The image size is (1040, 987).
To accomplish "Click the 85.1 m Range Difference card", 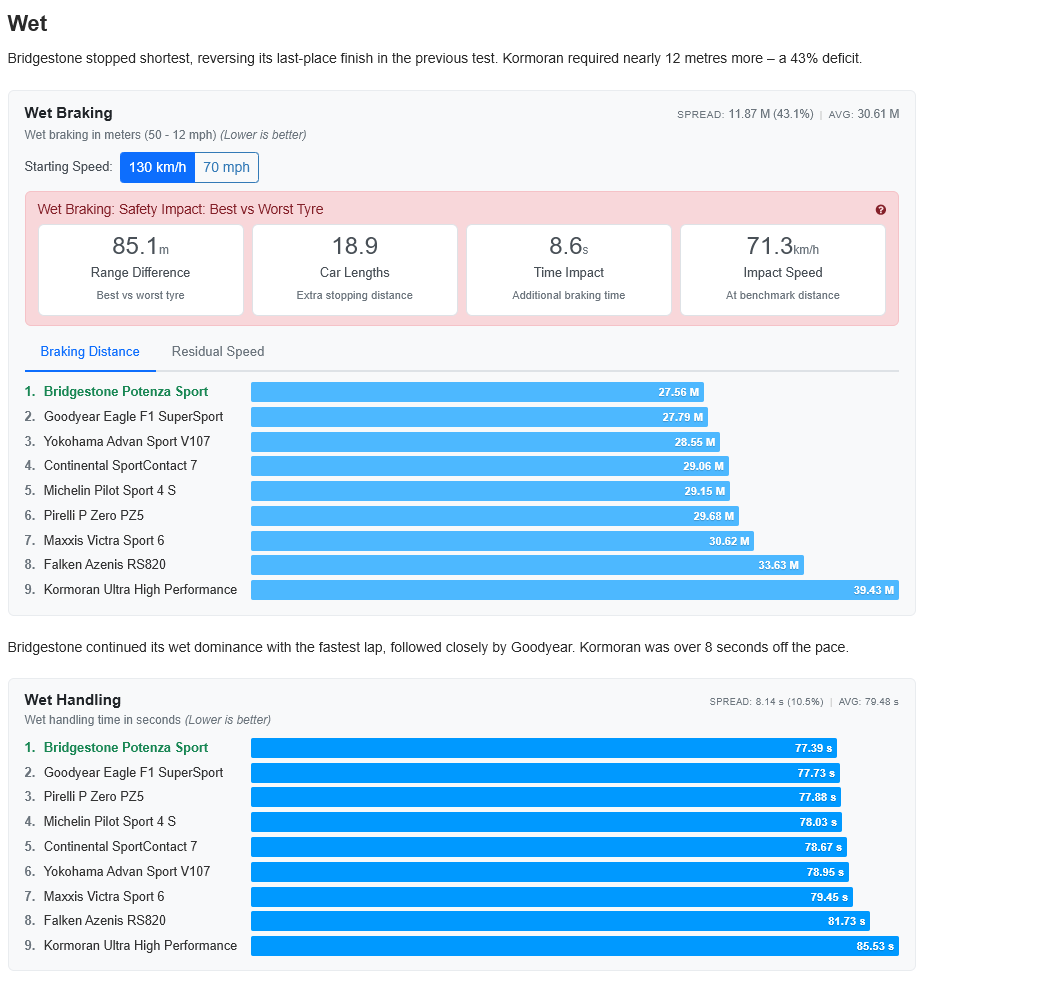I will [141, 270].
